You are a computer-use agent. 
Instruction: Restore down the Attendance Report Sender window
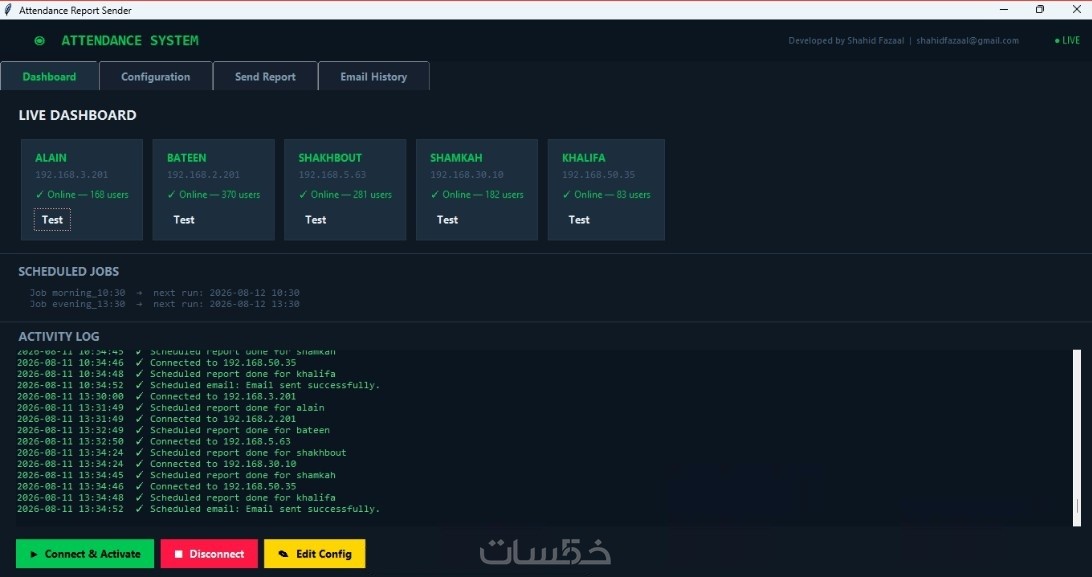point(1040,10)
